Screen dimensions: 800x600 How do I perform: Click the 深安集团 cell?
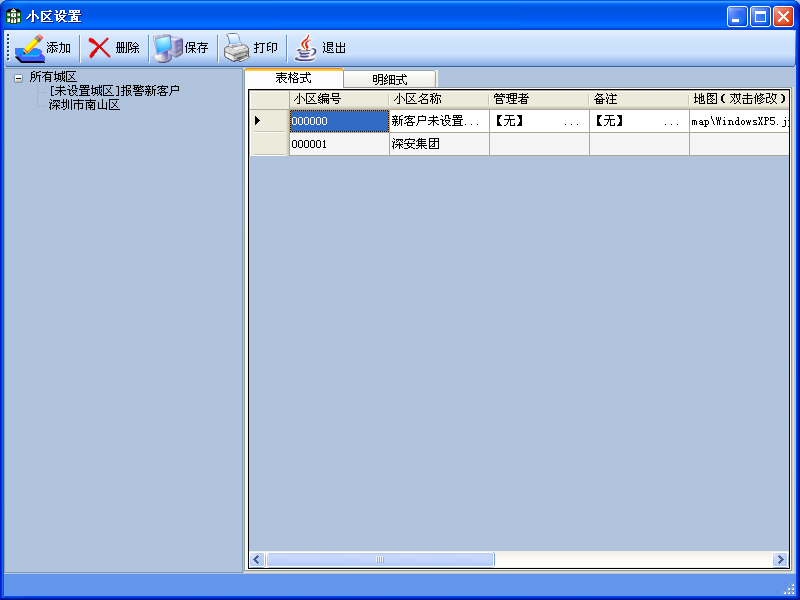point(439,144)
